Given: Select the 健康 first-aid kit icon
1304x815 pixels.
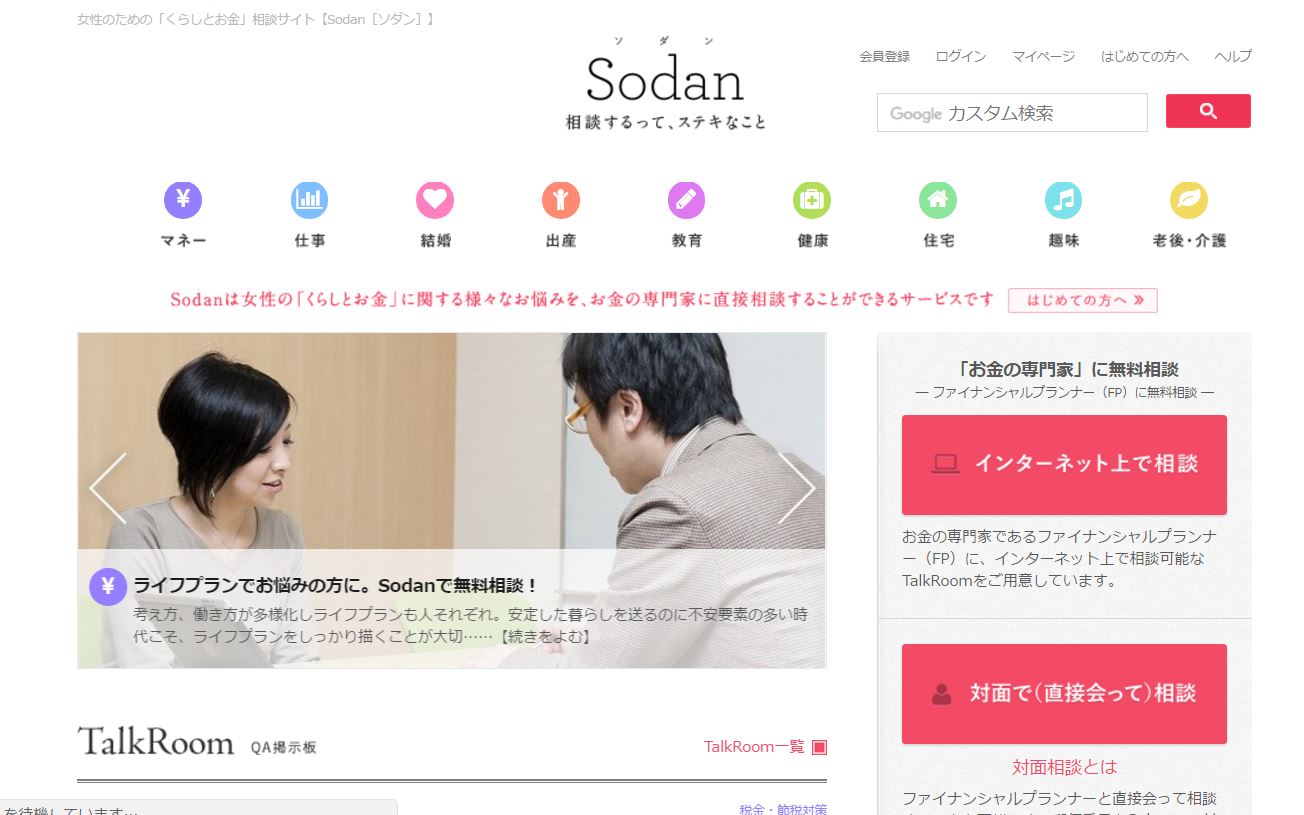Looking at the screenshot, I should [812, 201].
